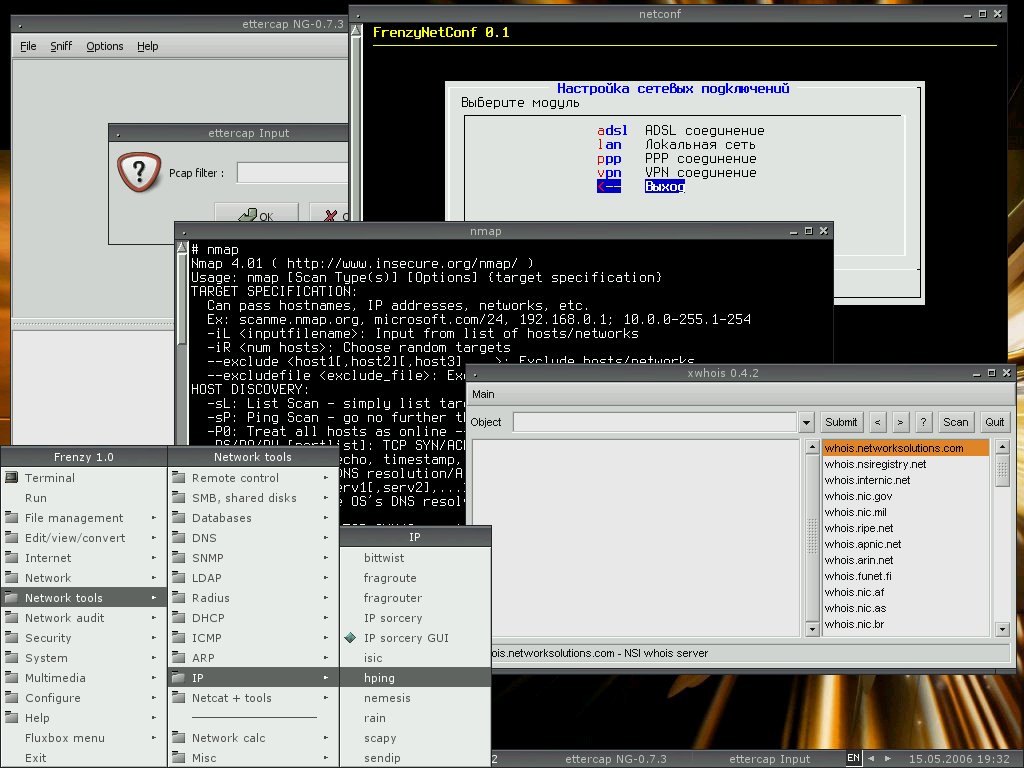1024x768 pixels.
Task: Click the Databases folder icon
Action: click(178, 517)
